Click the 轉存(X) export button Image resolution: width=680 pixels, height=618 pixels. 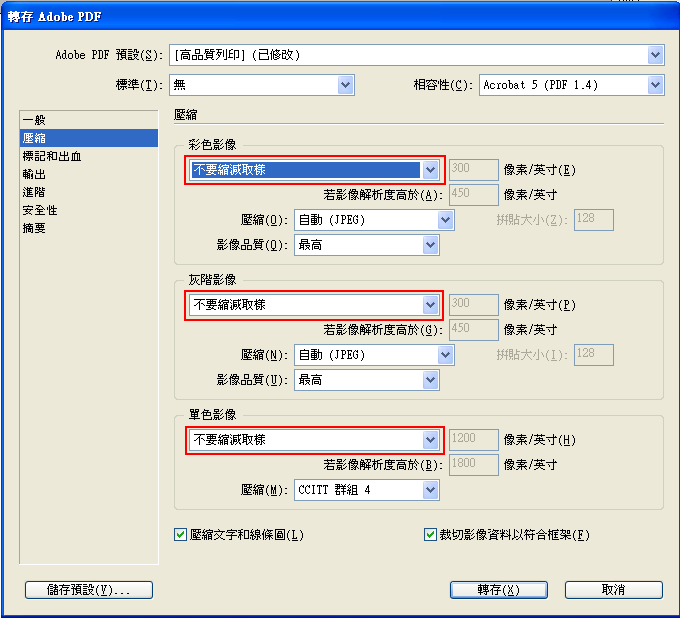click(x=499, y=590)
